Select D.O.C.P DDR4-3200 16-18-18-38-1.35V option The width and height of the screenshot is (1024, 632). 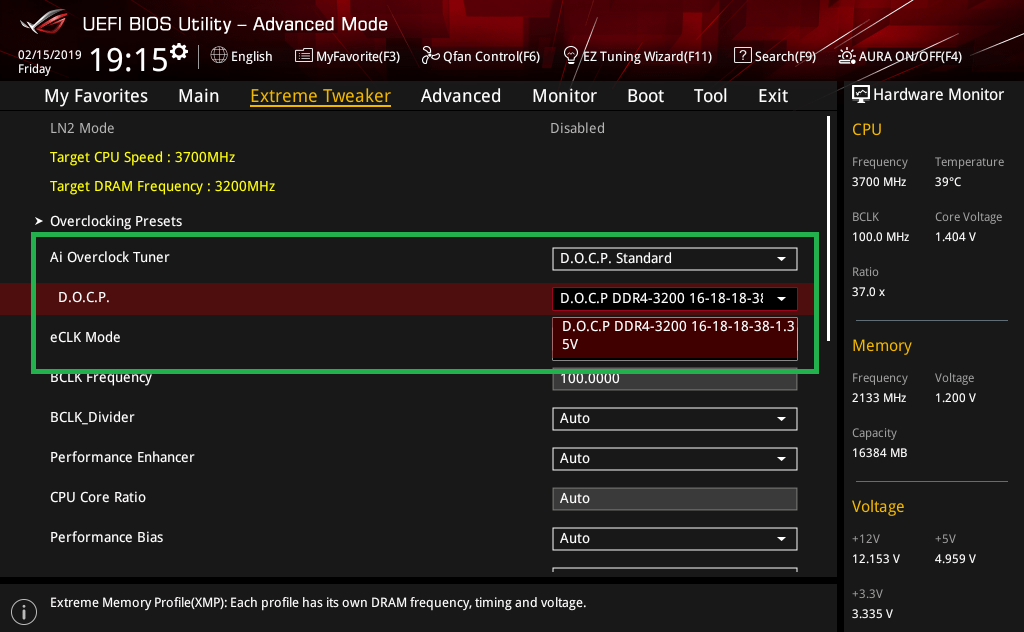coord(675,337)
